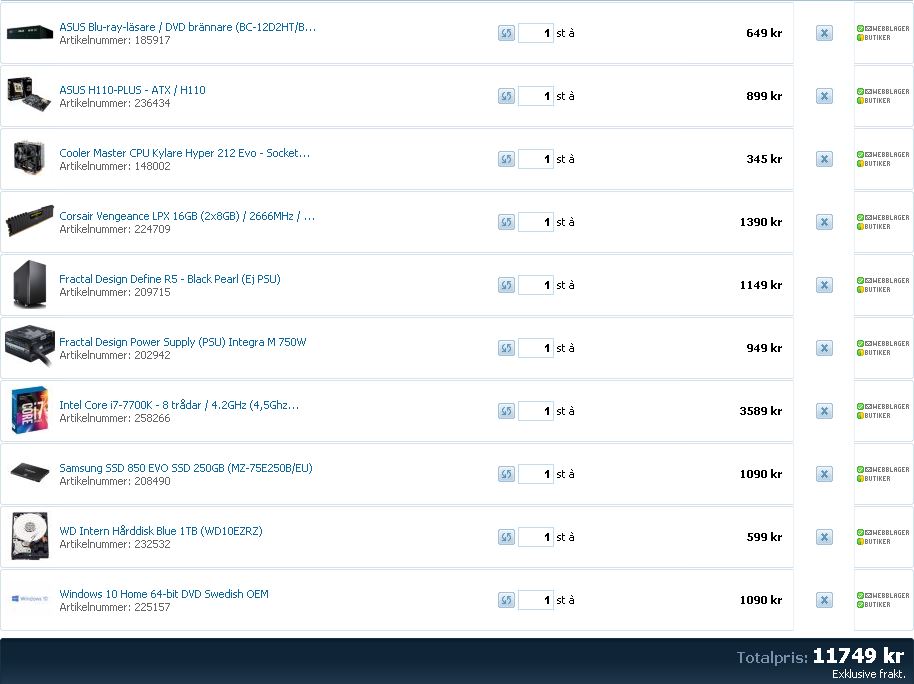914x684 pixels.
Task: Delete Corsair Vengeance LPX 16GB item
Action: pyautogui.click(x=824, y=222)
